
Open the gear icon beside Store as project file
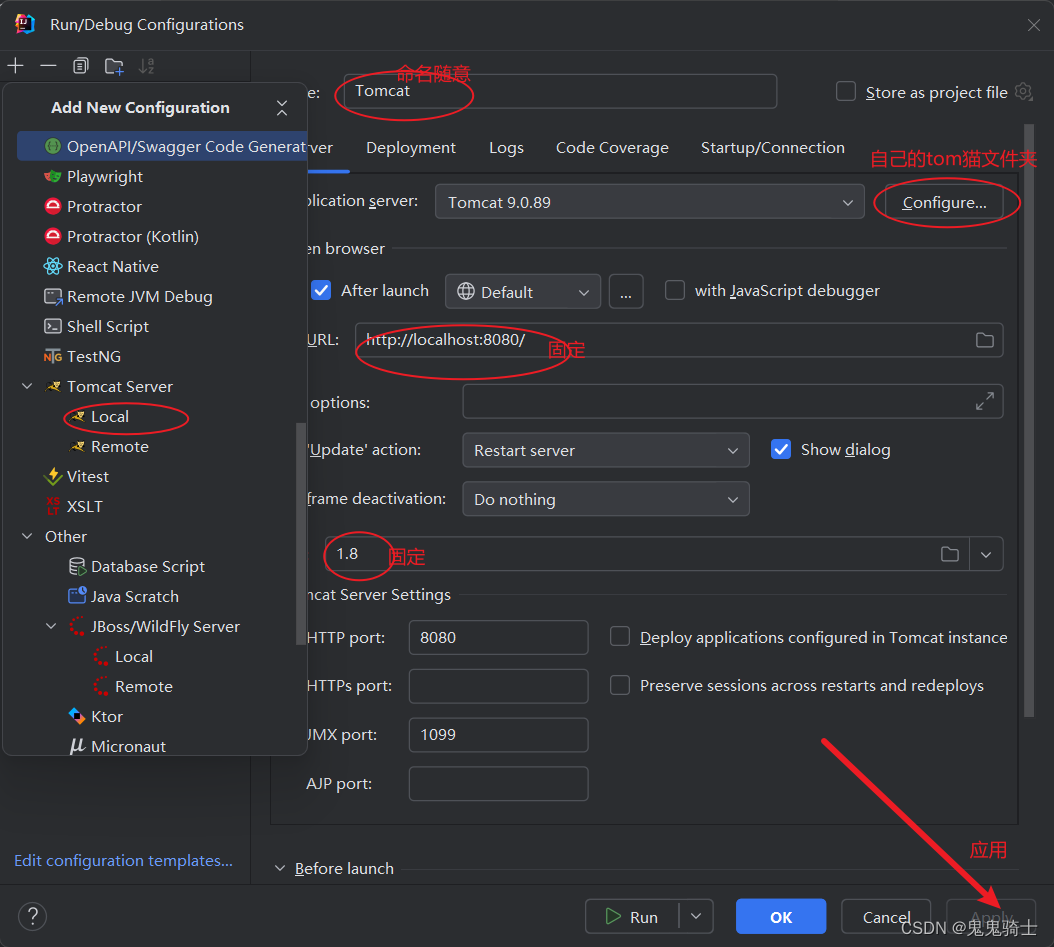click(x=1023, y=91)
